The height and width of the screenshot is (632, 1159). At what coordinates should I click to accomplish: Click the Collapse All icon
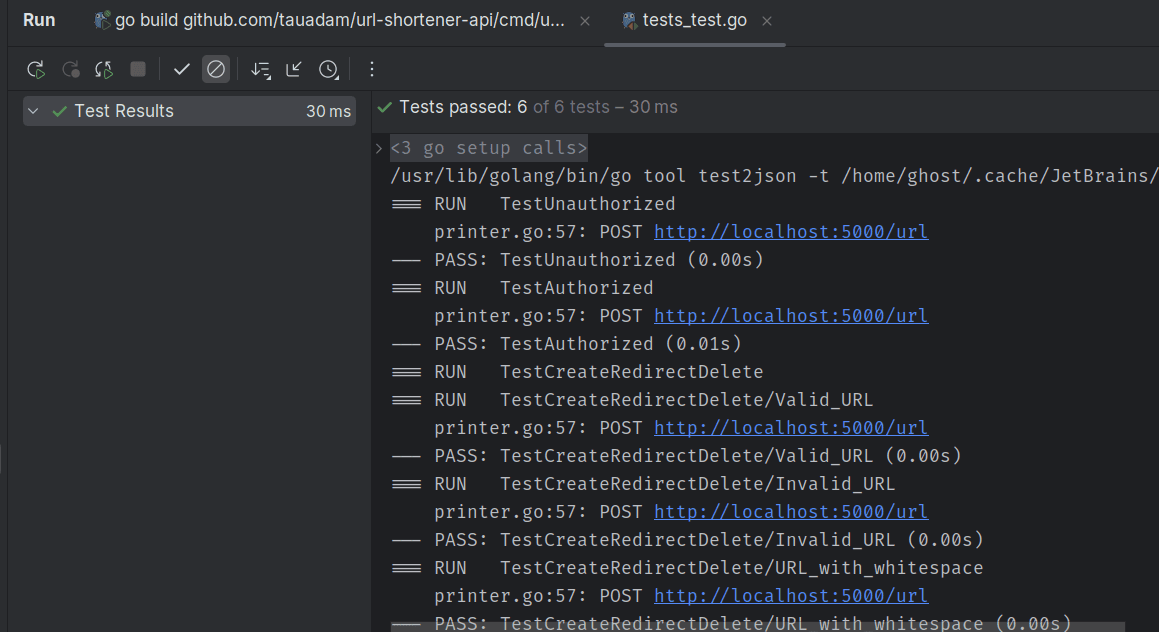[x=294, y=69]
